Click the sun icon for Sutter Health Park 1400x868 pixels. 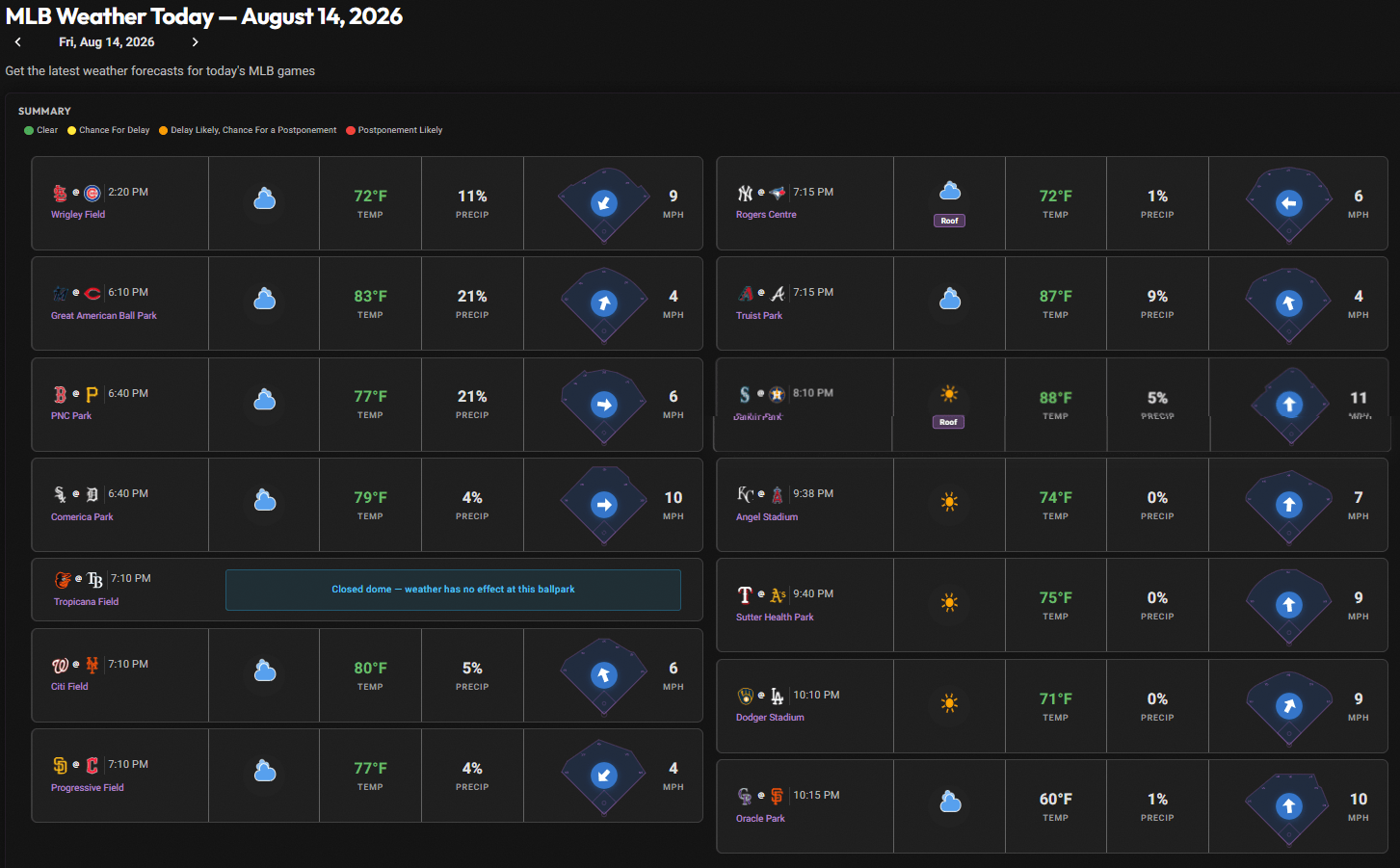(x=949, y=603)
